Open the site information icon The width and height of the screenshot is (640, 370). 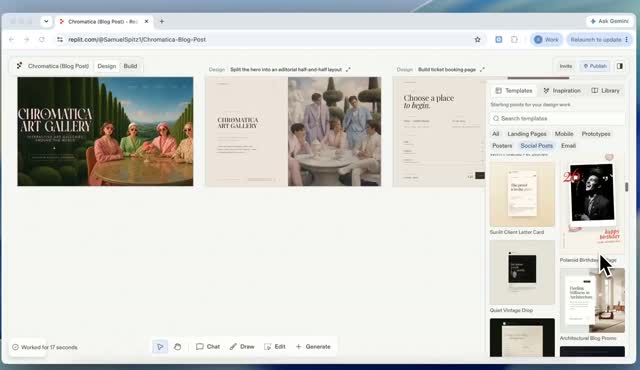pos(60,40)
